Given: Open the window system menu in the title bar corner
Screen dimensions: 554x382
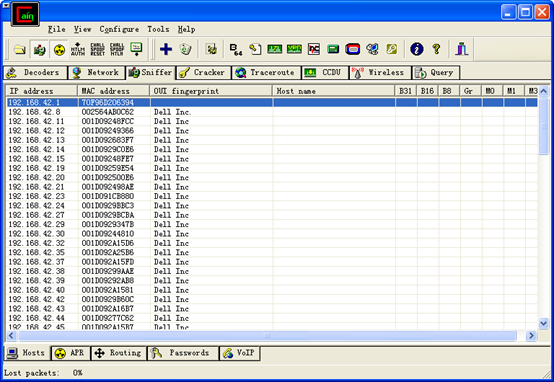Looking at the screenshot, I should pyautogui.click(x=6, y=6).
